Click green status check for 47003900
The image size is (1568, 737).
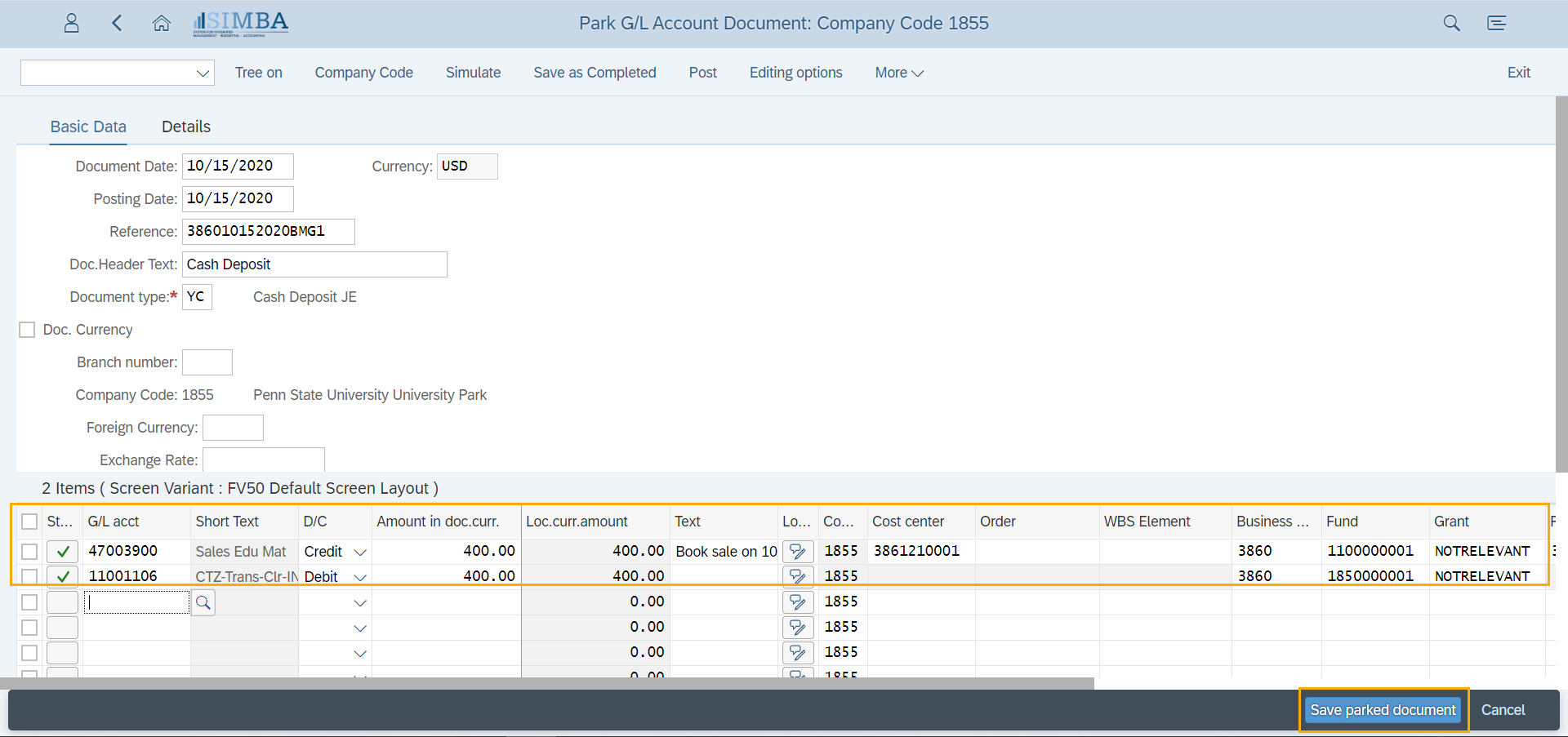63,552
